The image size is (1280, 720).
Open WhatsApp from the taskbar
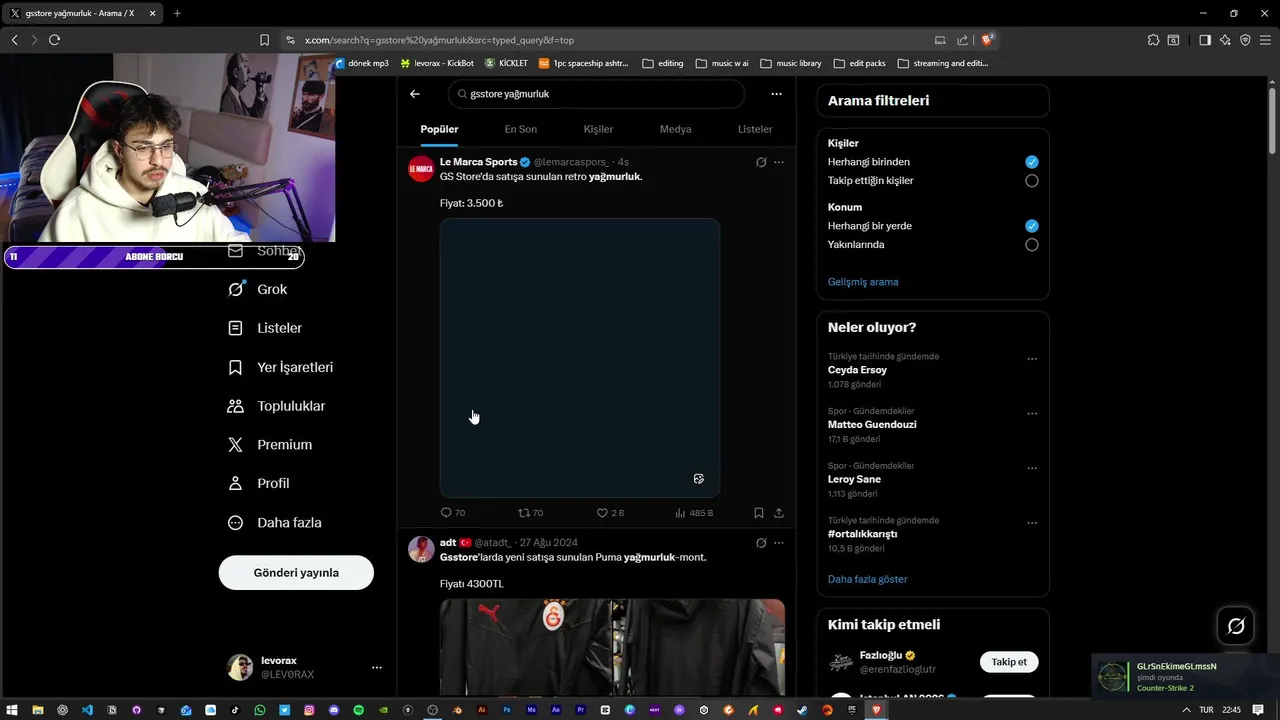[x=260, y=710]
